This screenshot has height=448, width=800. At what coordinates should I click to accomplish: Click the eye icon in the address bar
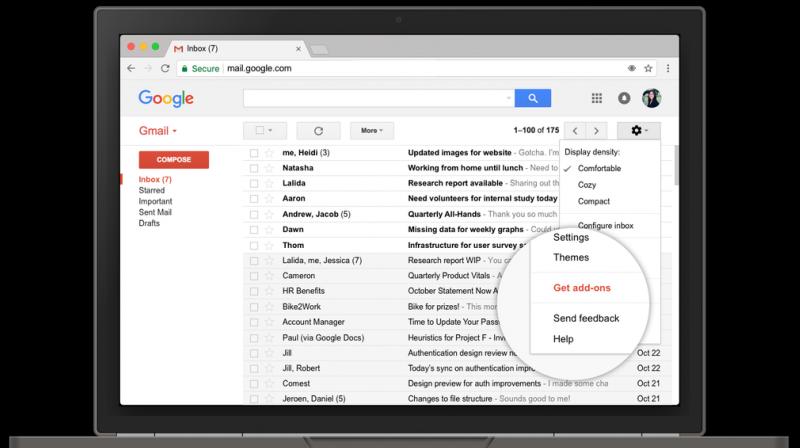click(x=632, y=68)
